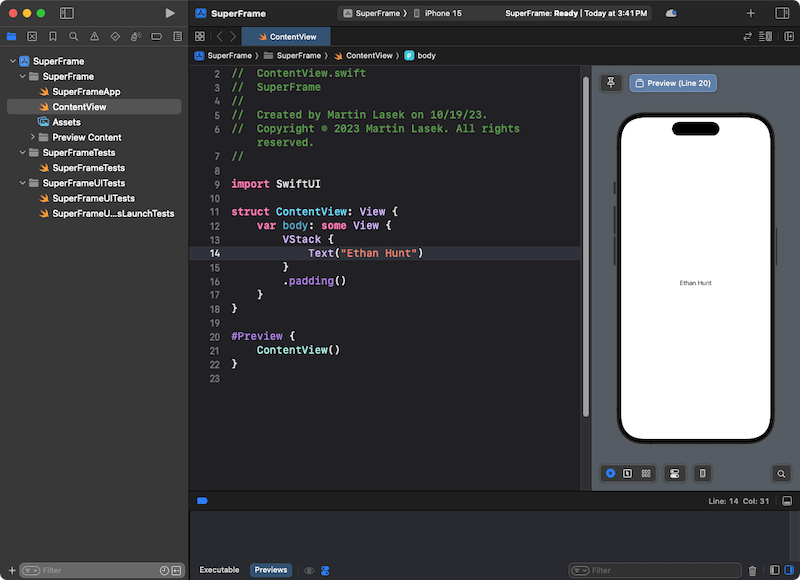Collapse the SuperFrame project root
Image resolution: width=800 pixels, height=580 pixels.
(13, 61)
